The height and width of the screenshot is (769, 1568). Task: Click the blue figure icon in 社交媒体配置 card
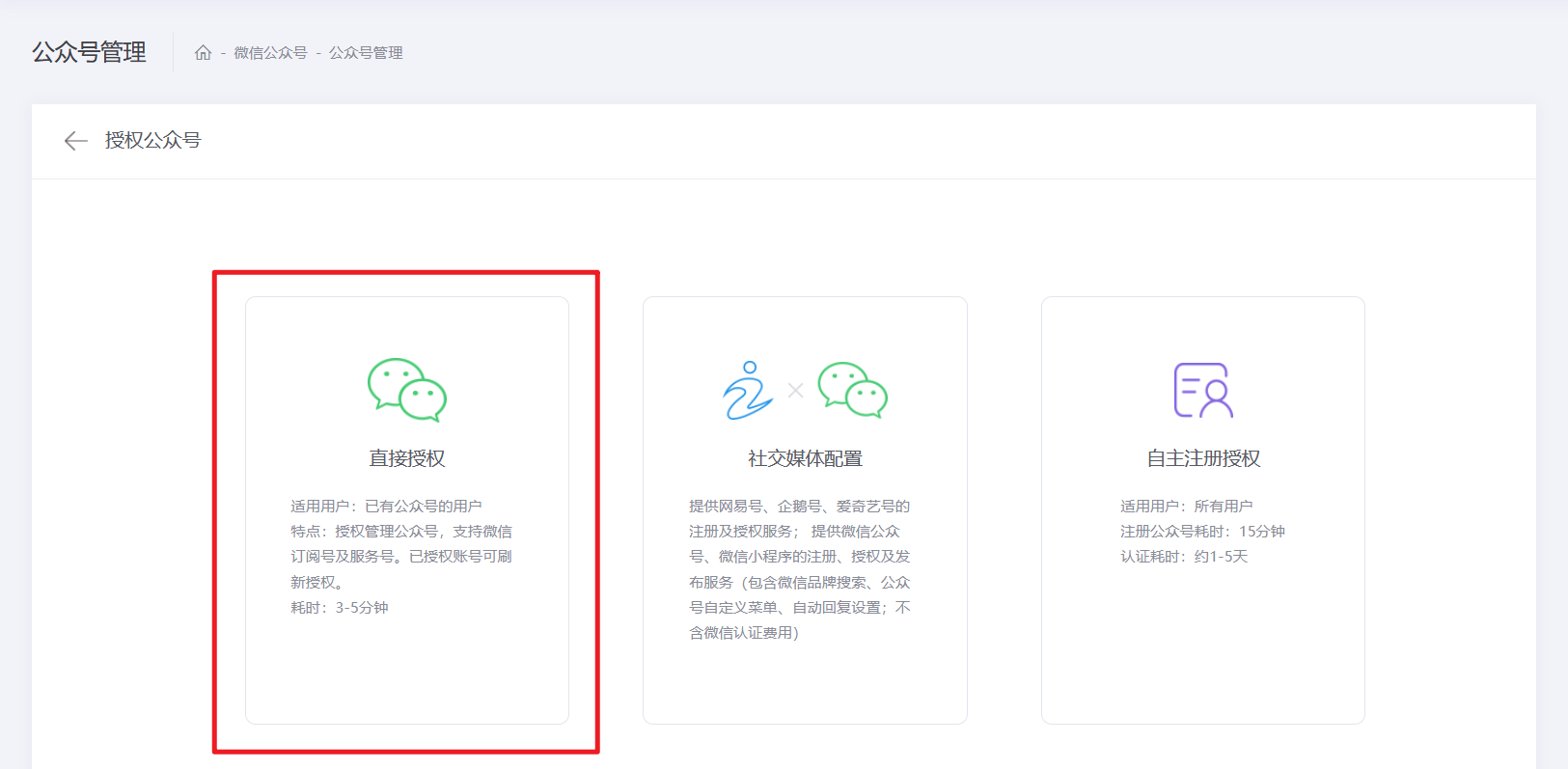click(749, 390)
